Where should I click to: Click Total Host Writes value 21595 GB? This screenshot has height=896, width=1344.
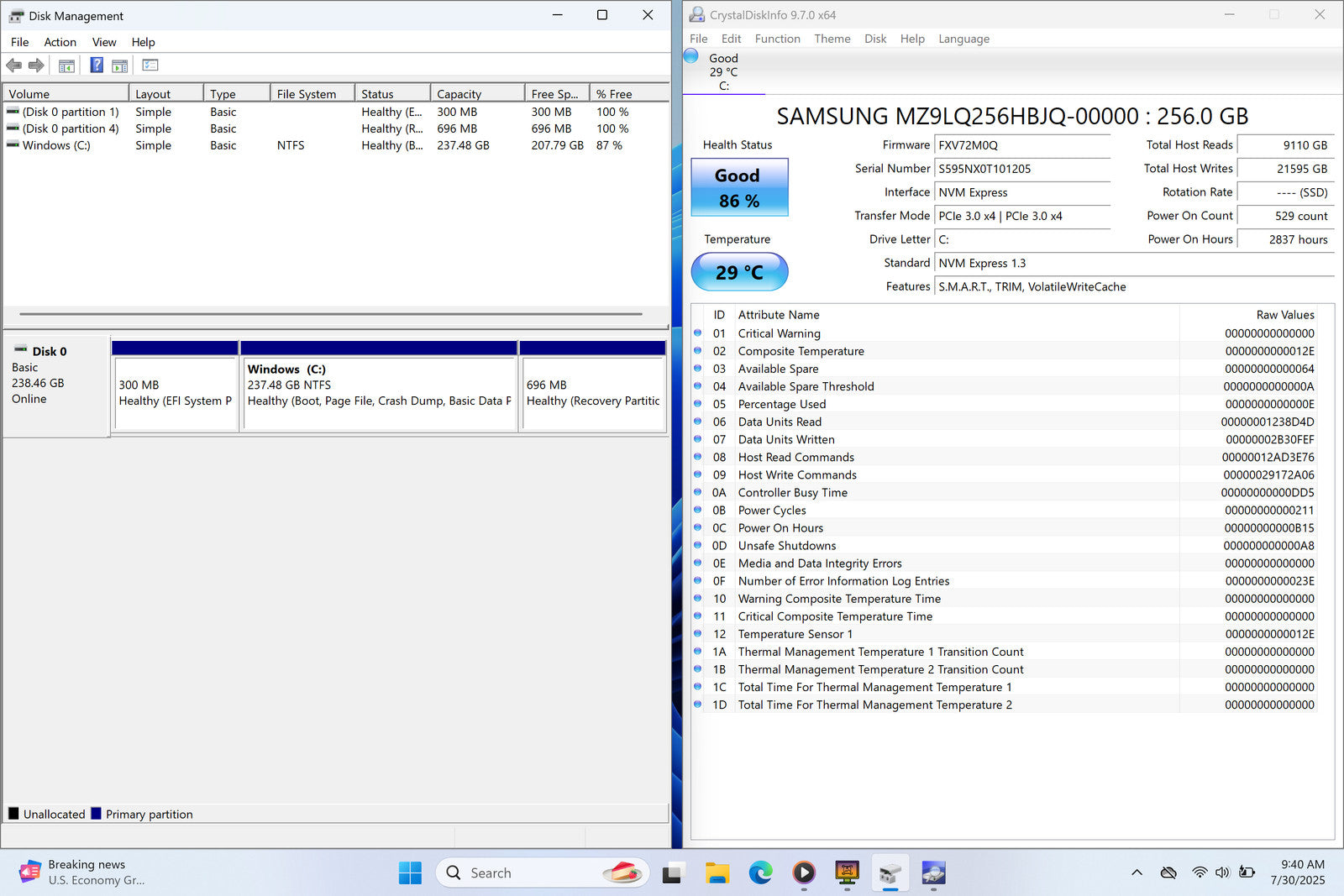pos(1285,169)
